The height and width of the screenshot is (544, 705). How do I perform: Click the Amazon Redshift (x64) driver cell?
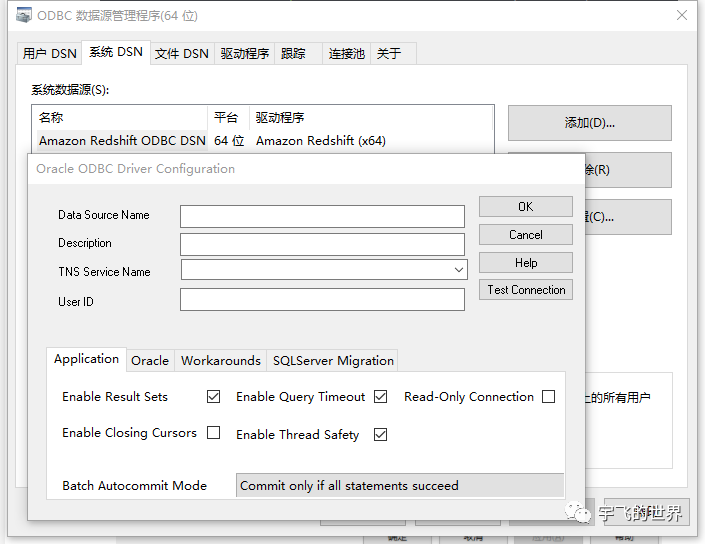tap(321, 141)
